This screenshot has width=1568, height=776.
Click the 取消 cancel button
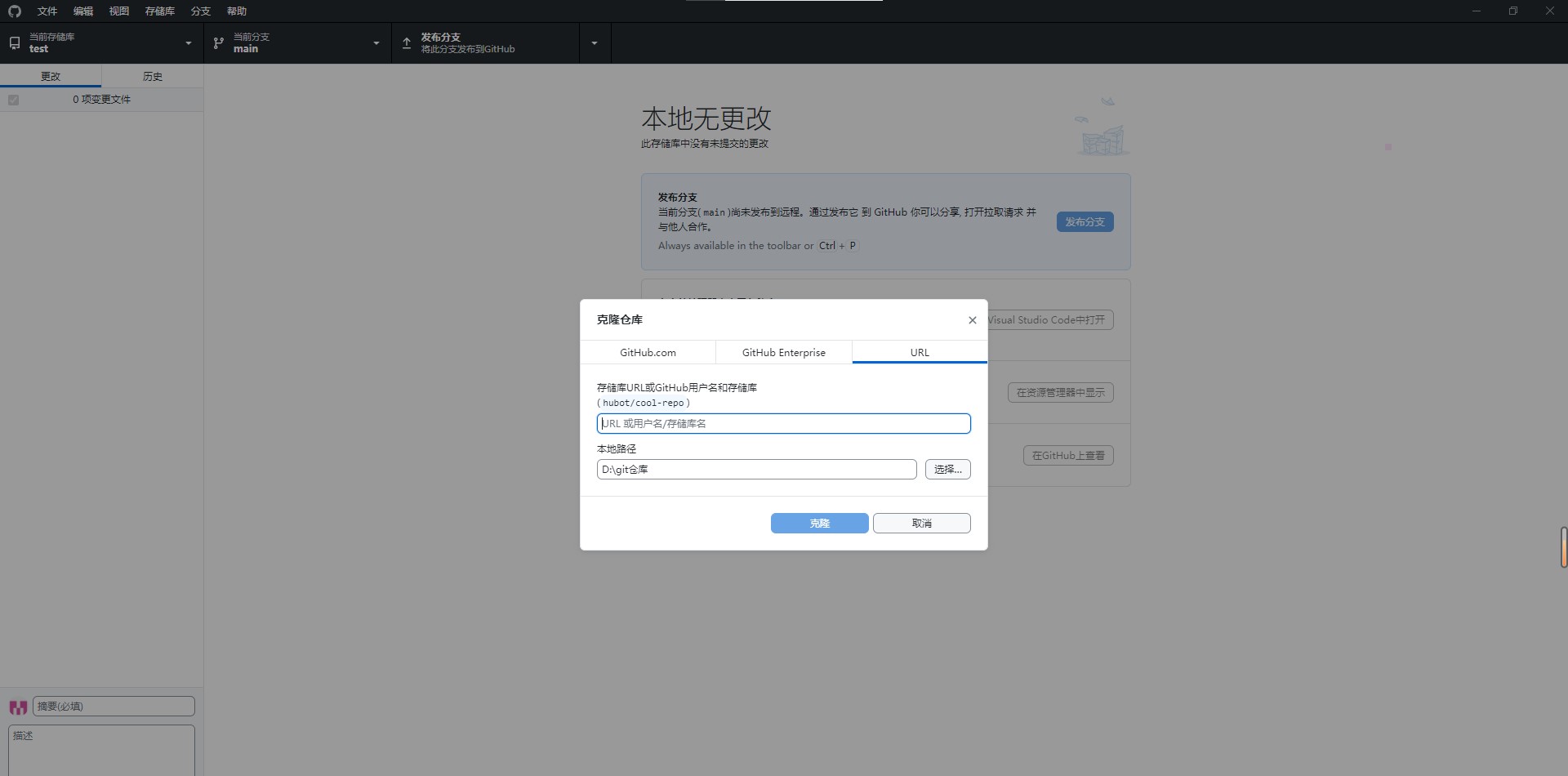[921, 524]
